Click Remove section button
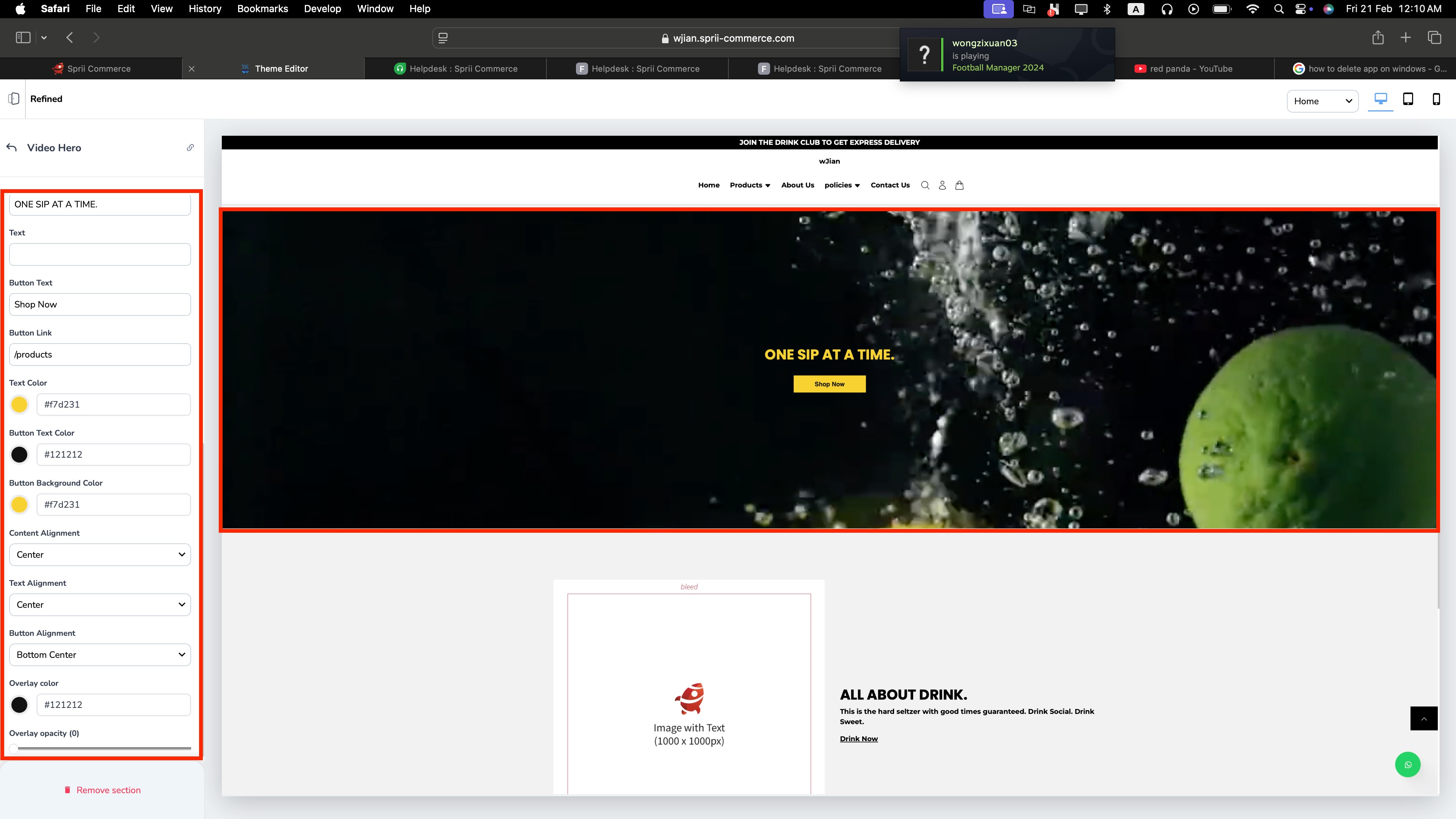 (x=102, y=790)
